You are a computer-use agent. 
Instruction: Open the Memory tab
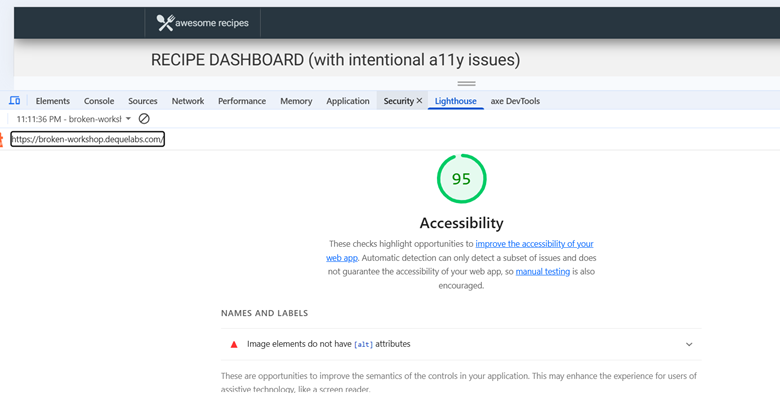pyautogui.click(x=296, y=101)
